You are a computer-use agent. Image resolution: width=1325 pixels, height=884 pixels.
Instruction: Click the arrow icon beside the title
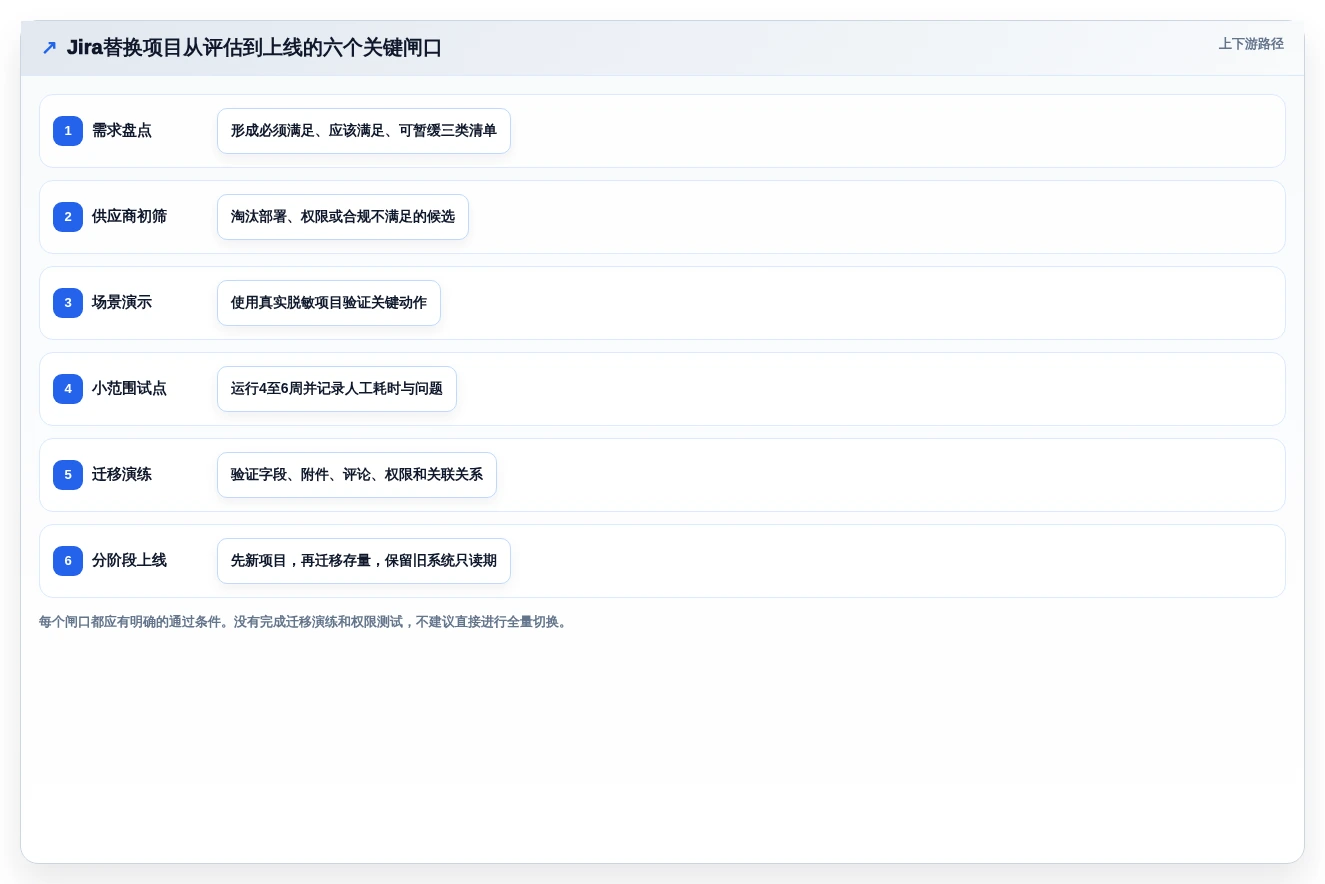click(49, 48)
